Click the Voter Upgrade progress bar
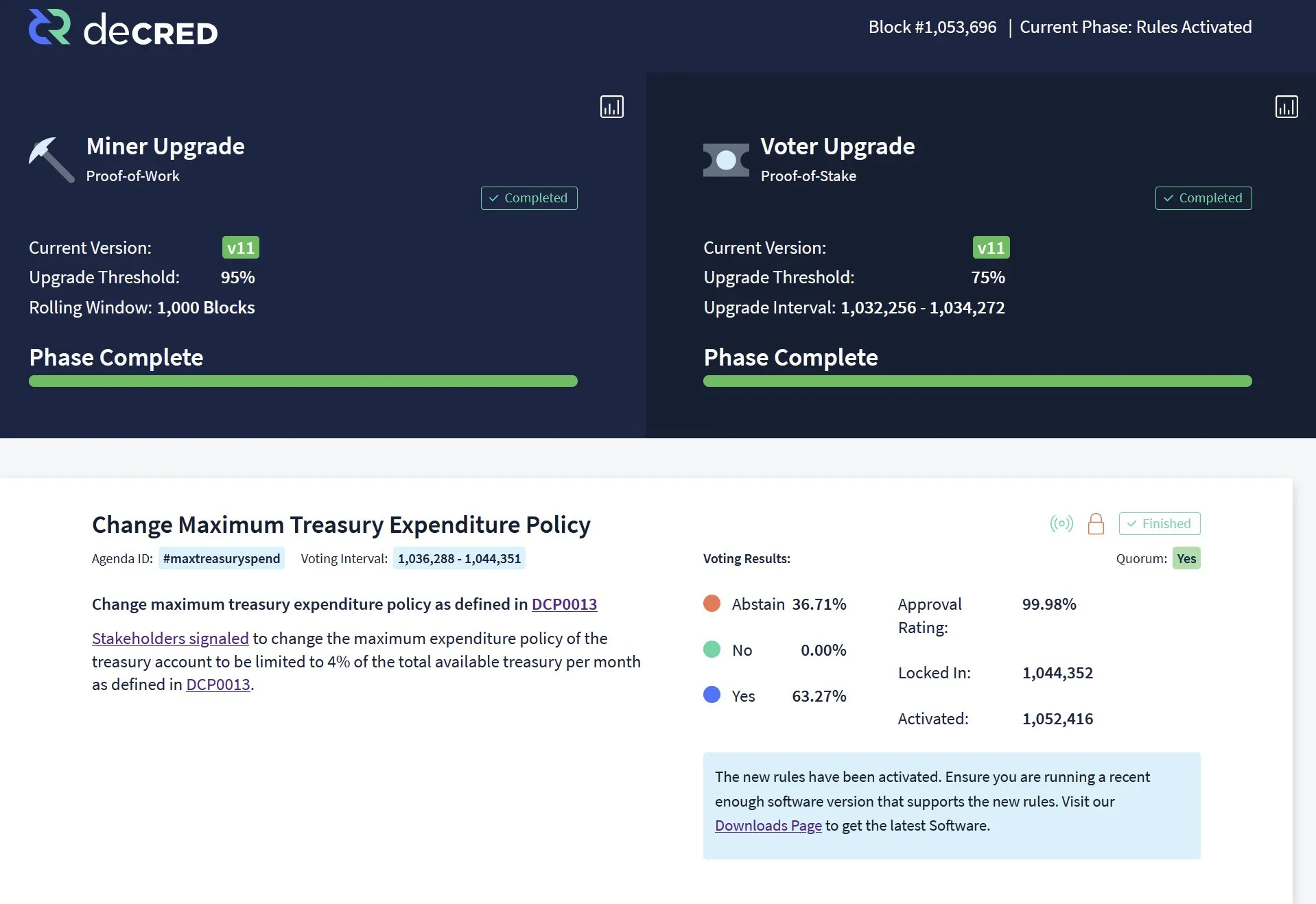Image resolution: width=1316 pixels, height=904 pixels. 977,381
